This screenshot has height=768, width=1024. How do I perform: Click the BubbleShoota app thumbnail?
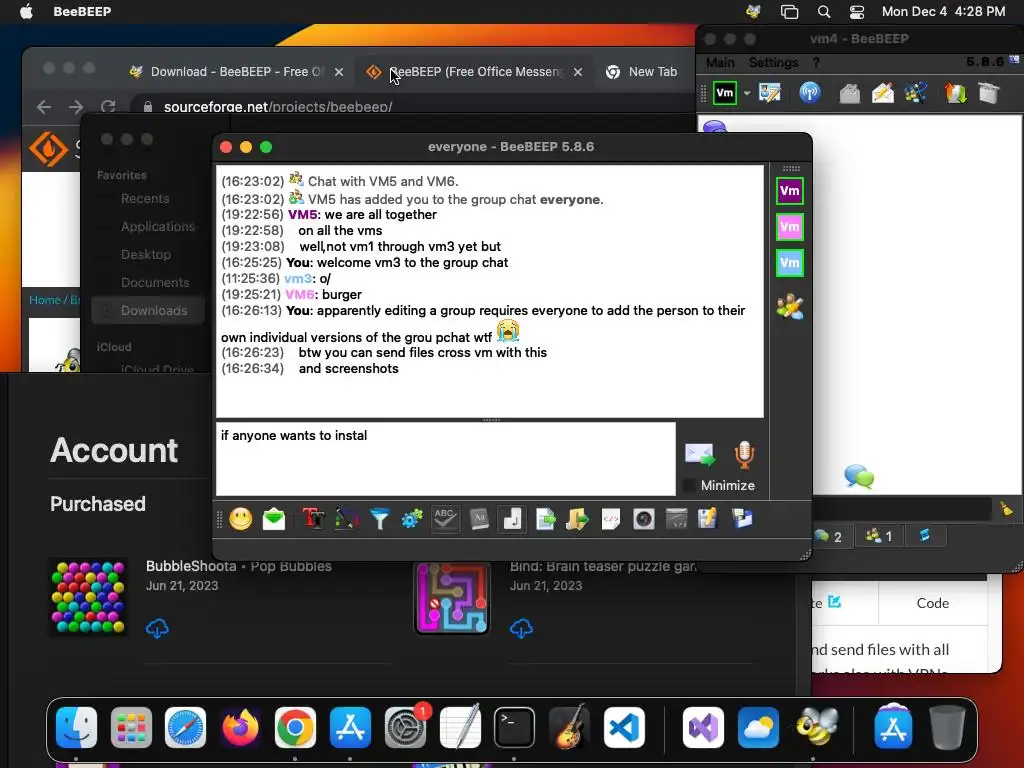[x=88, y=598]
